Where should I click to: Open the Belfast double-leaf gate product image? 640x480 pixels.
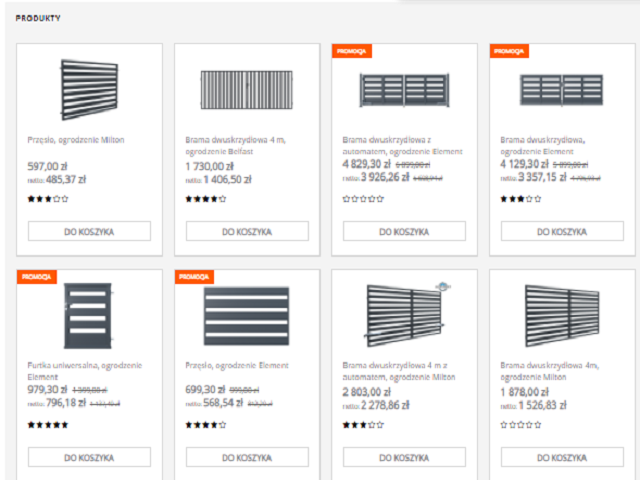(246, 89)
